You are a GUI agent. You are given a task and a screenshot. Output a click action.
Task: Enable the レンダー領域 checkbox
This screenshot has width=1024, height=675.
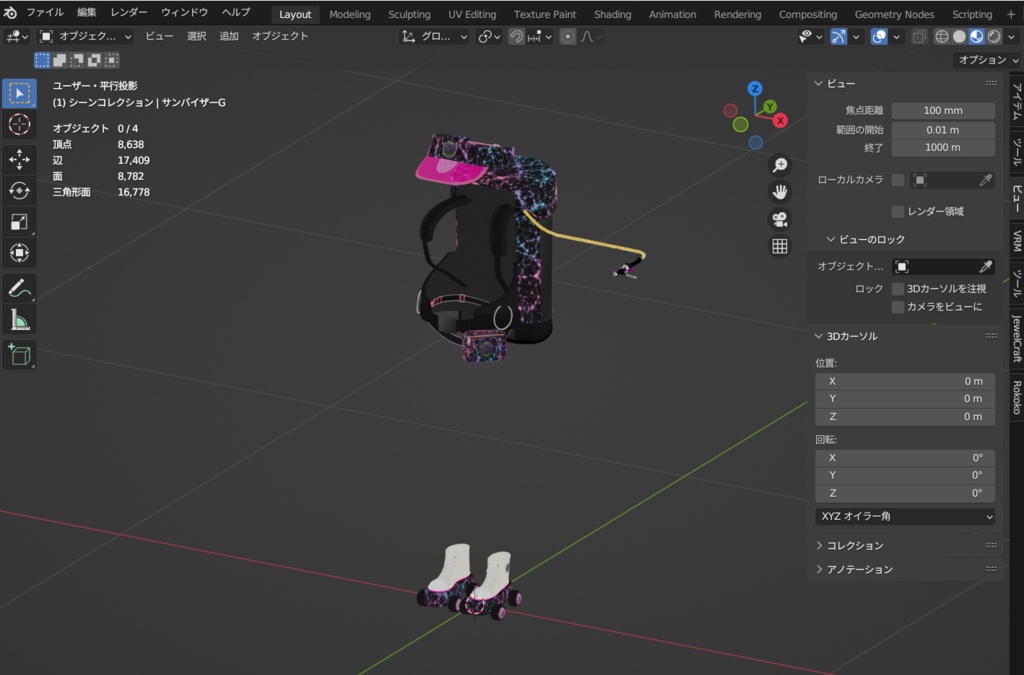click(898, 212)
